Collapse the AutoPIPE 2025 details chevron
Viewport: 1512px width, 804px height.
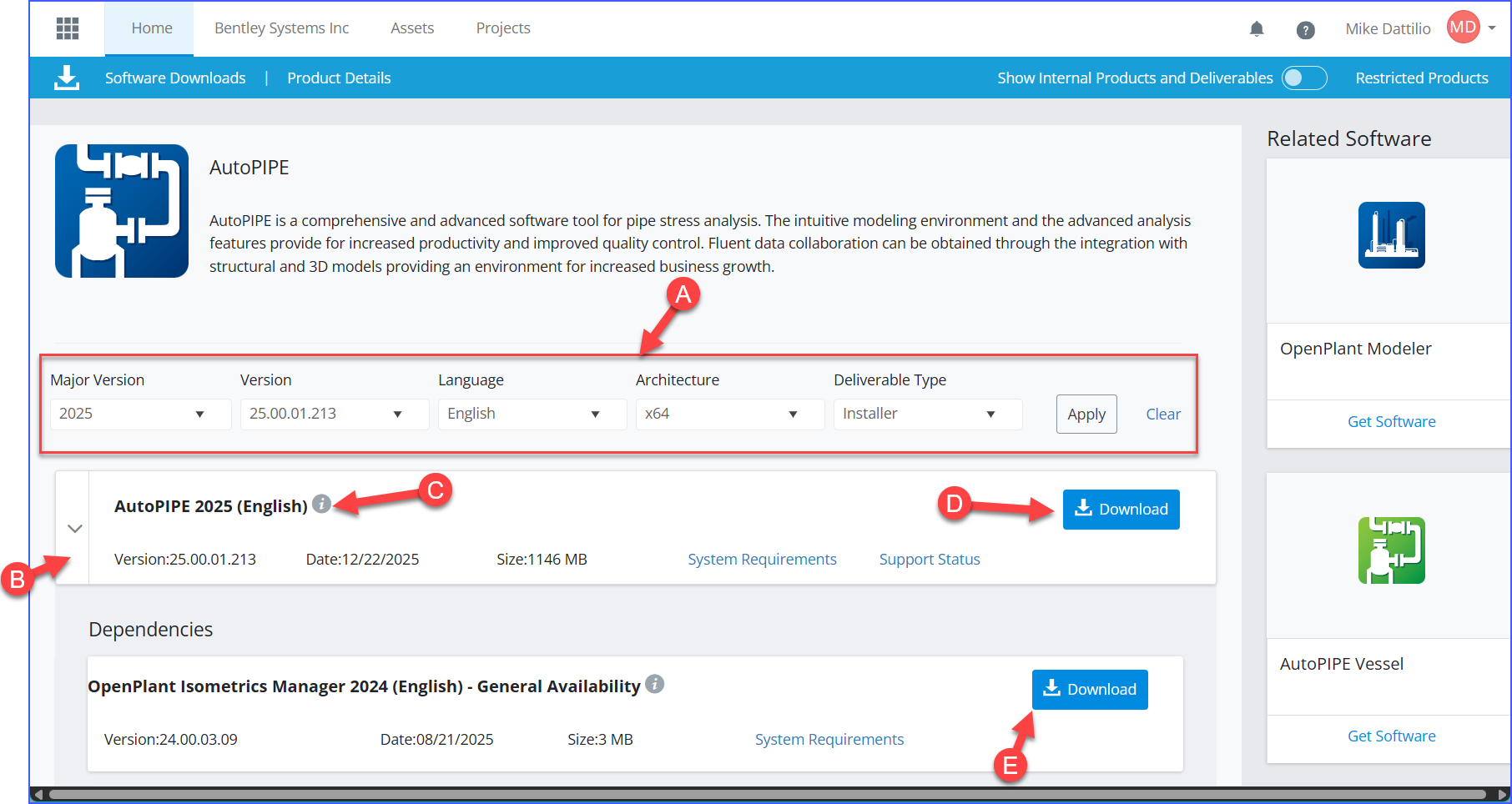coord(75,529)
